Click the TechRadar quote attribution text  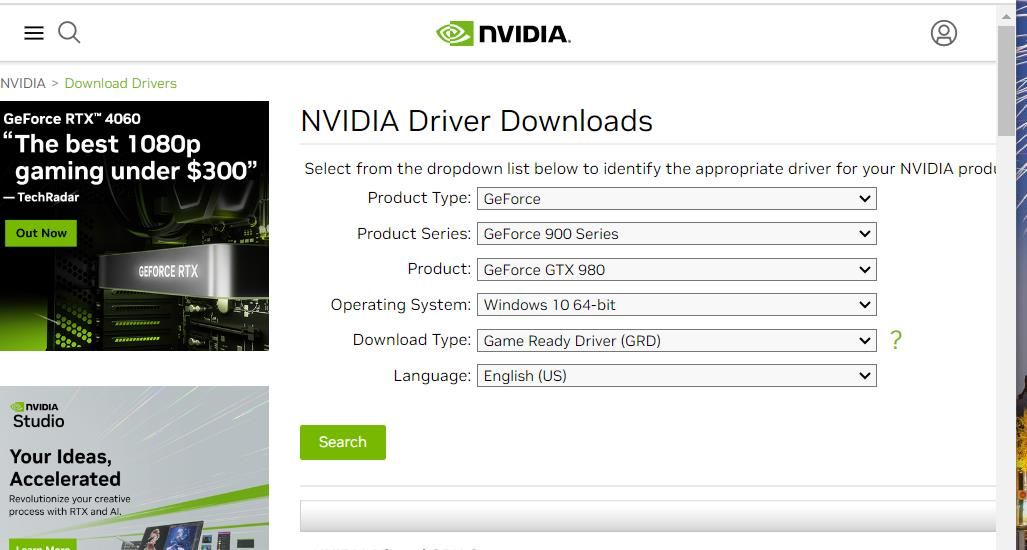pyautogui.click(x=41, y=197)
